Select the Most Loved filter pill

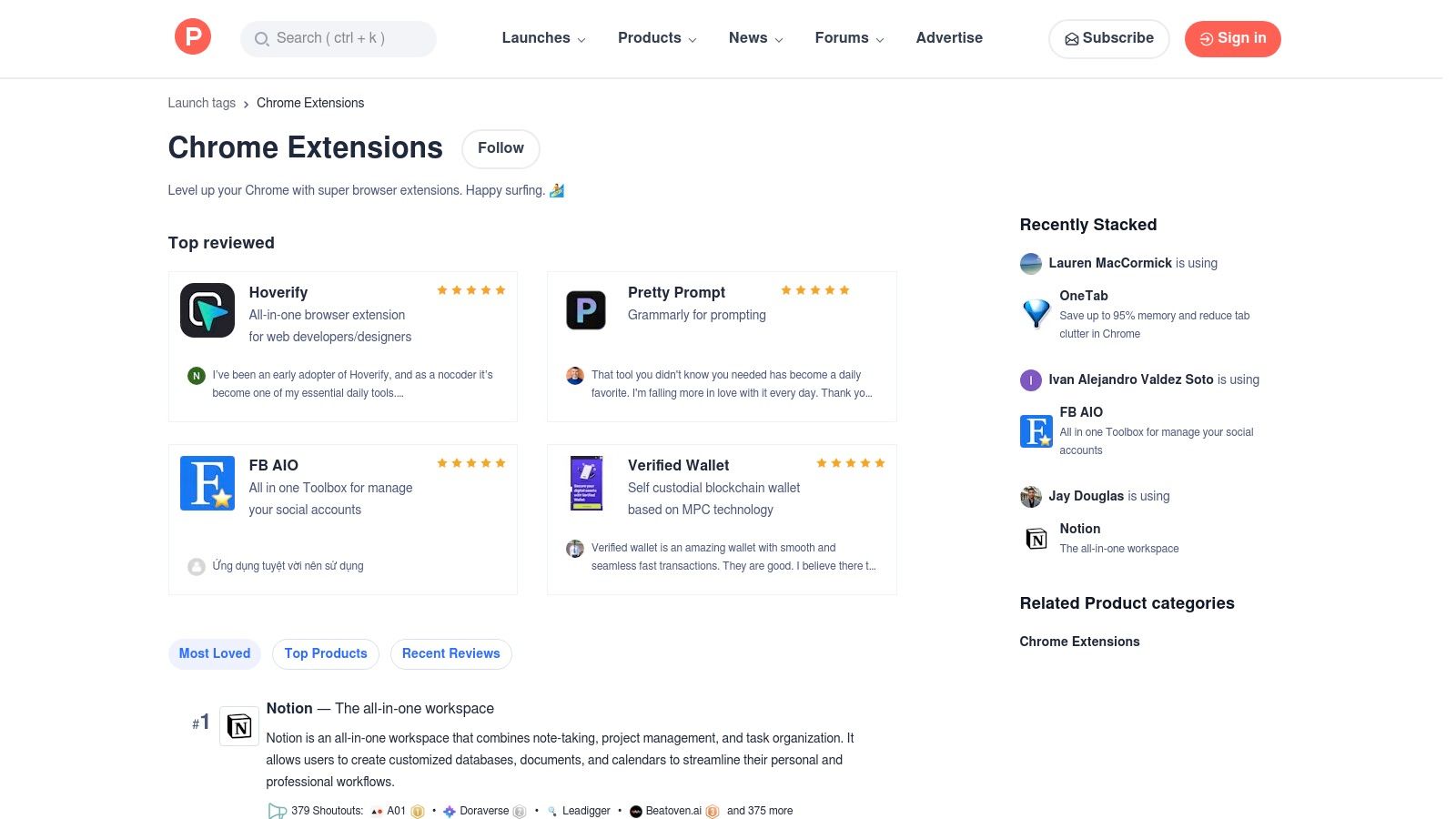[214, 653]
